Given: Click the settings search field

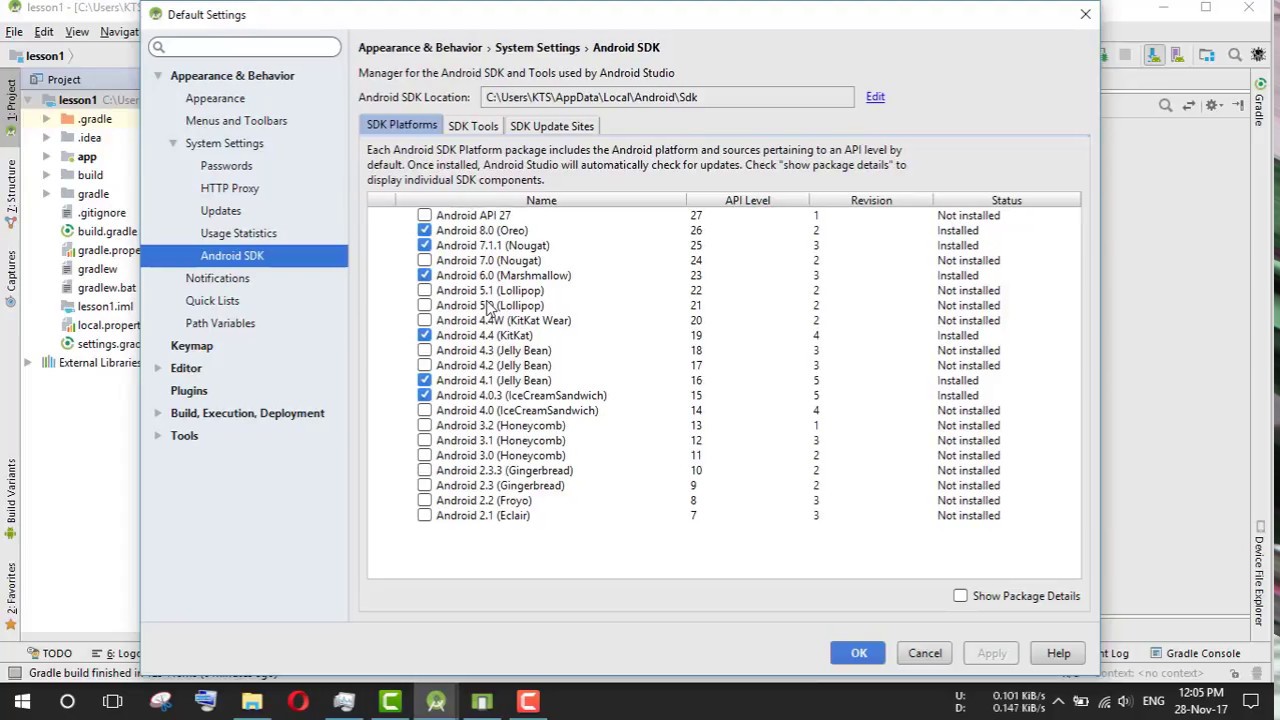Looking at the screenshot, I should tap(245, 47).
